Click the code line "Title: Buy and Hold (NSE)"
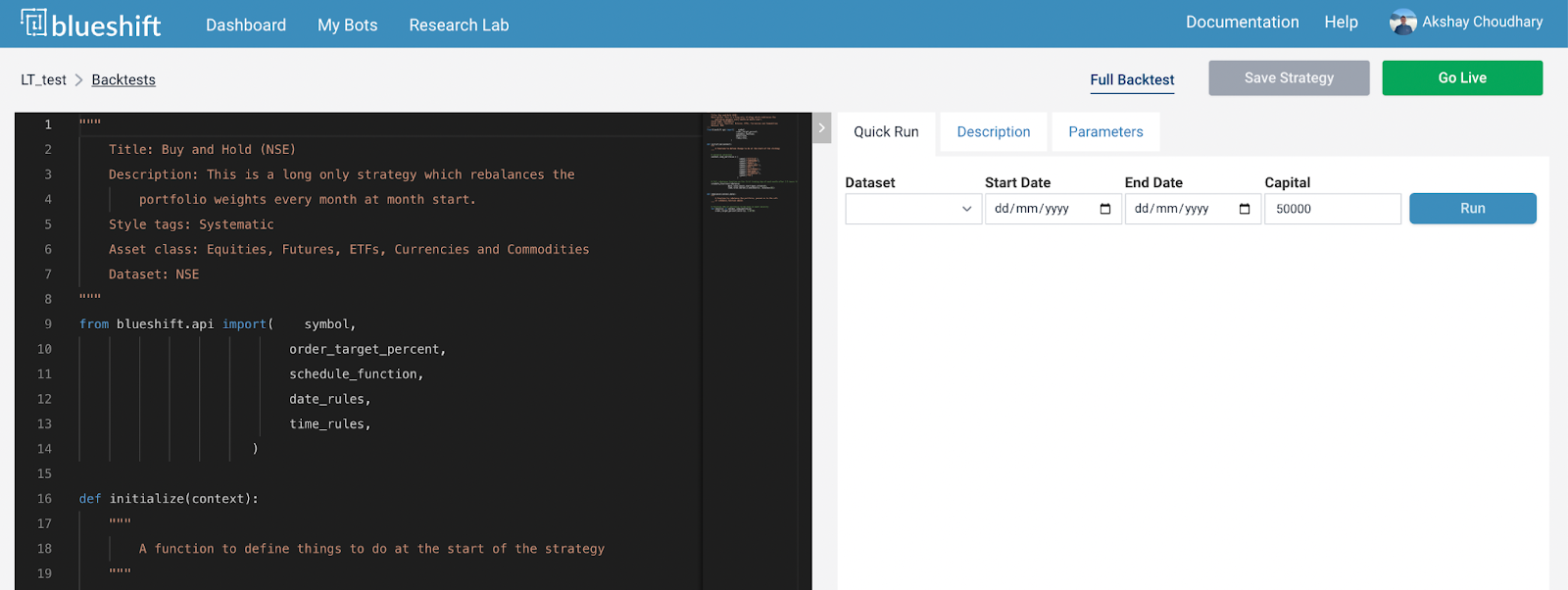 [202, 150]
